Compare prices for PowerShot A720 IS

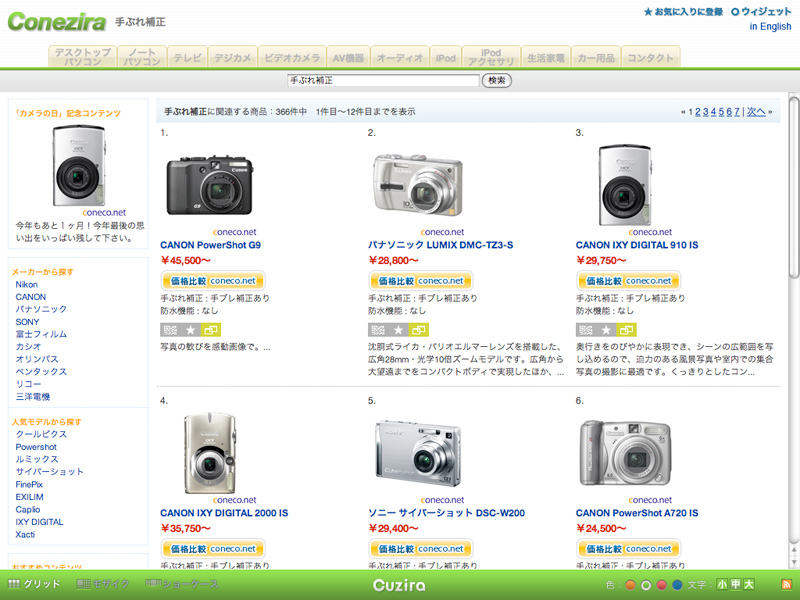(x=629, y=549)
